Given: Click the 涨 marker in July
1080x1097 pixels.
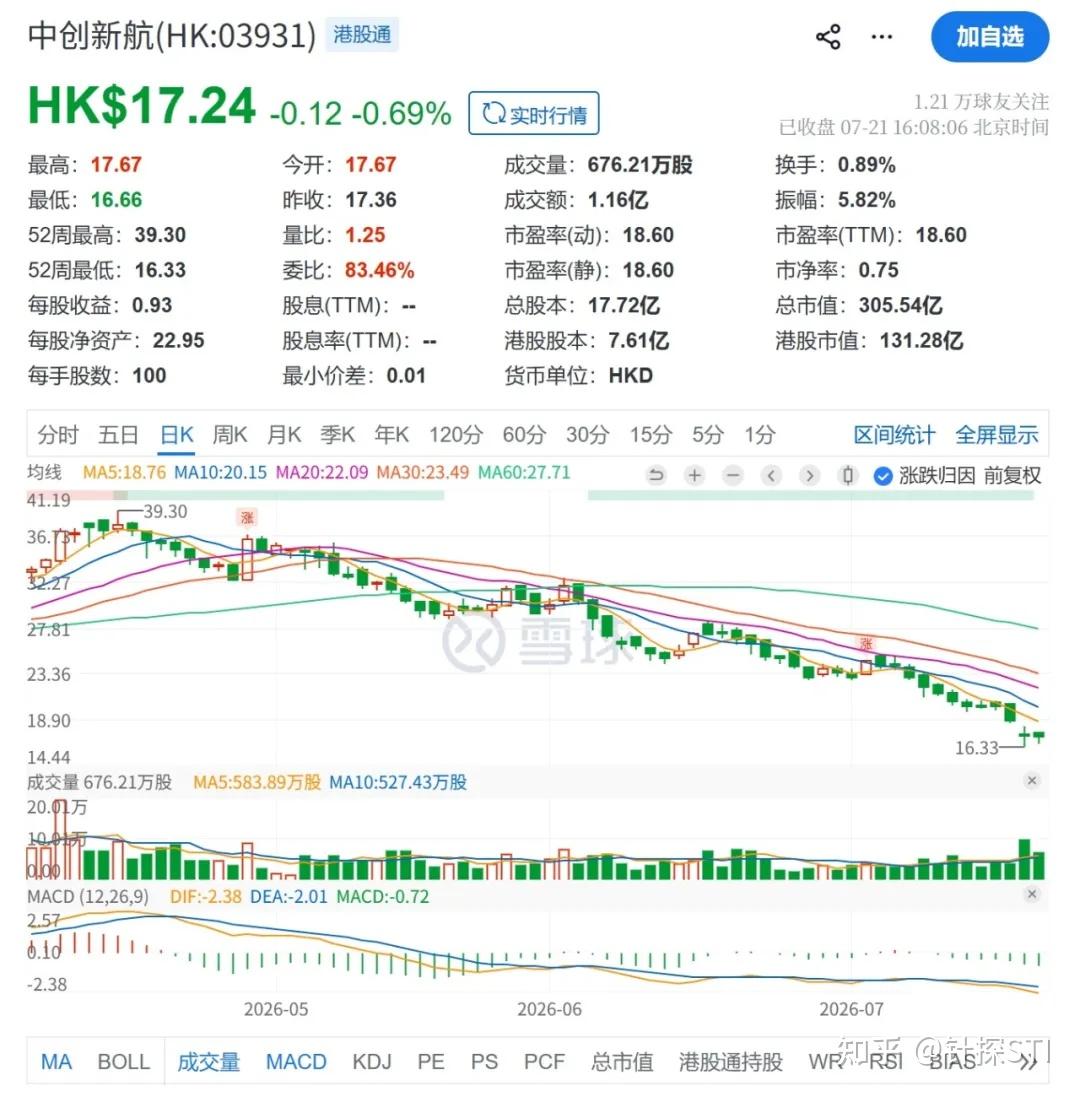Looking at the screenshot, I should (866, 644).
